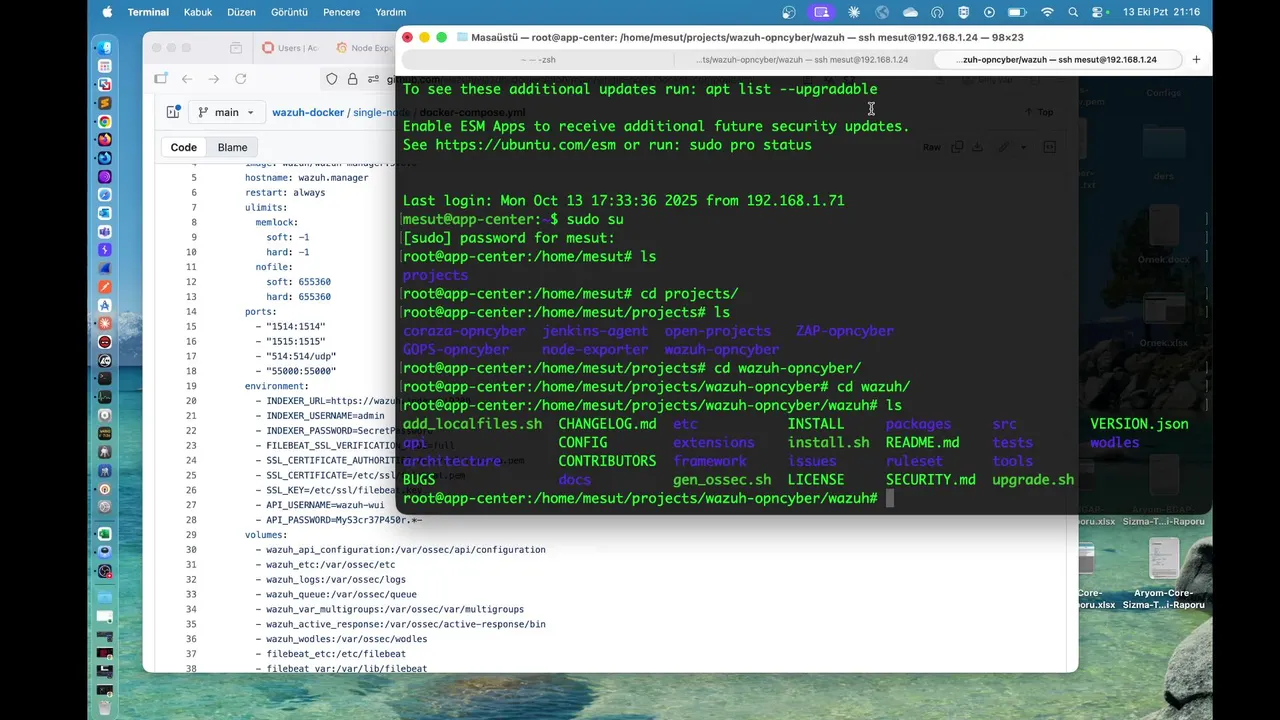This screenshot has width=1280, height=720.
Task: Open the Users tab in the browser window
Action: point(290,48)
